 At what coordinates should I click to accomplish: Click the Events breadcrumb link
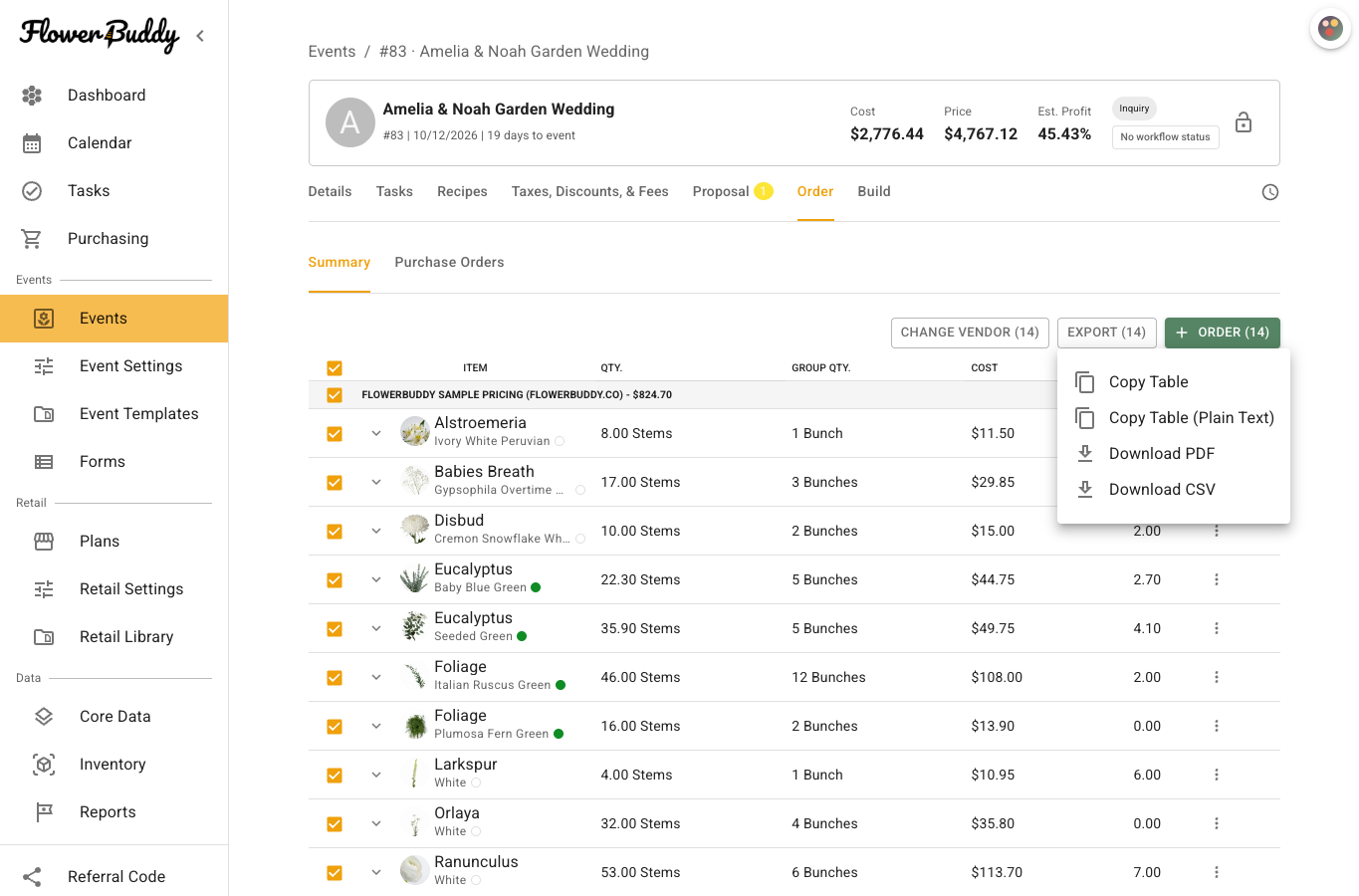(x=332, y=52)
